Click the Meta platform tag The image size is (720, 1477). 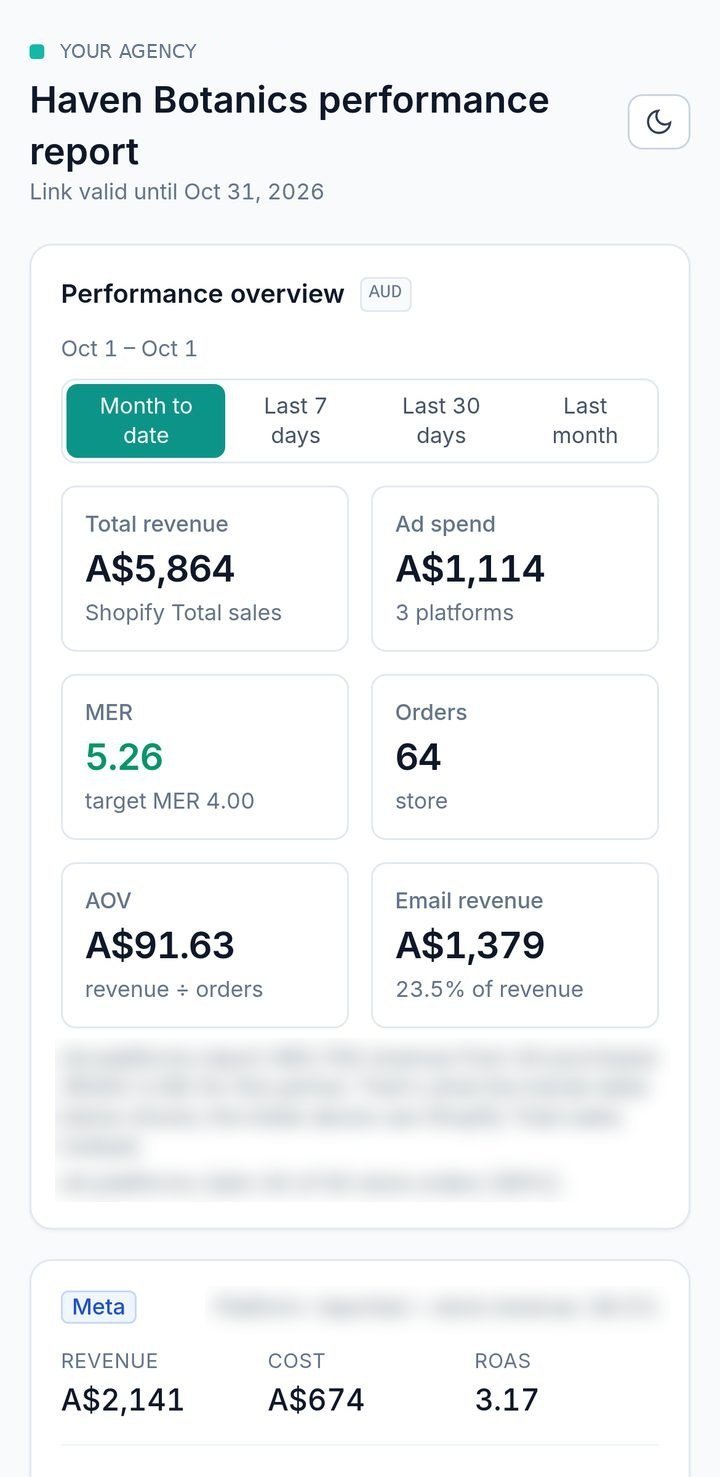coord(99,1307)
